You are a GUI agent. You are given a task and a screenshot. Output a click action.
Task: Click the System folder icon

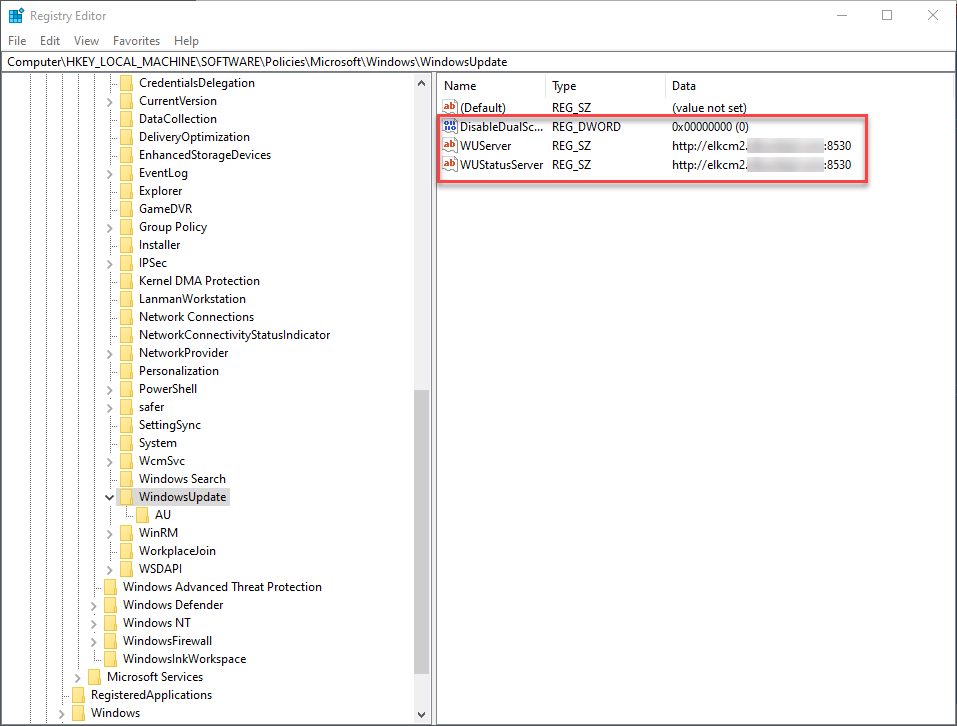click(x=126, y=443)
